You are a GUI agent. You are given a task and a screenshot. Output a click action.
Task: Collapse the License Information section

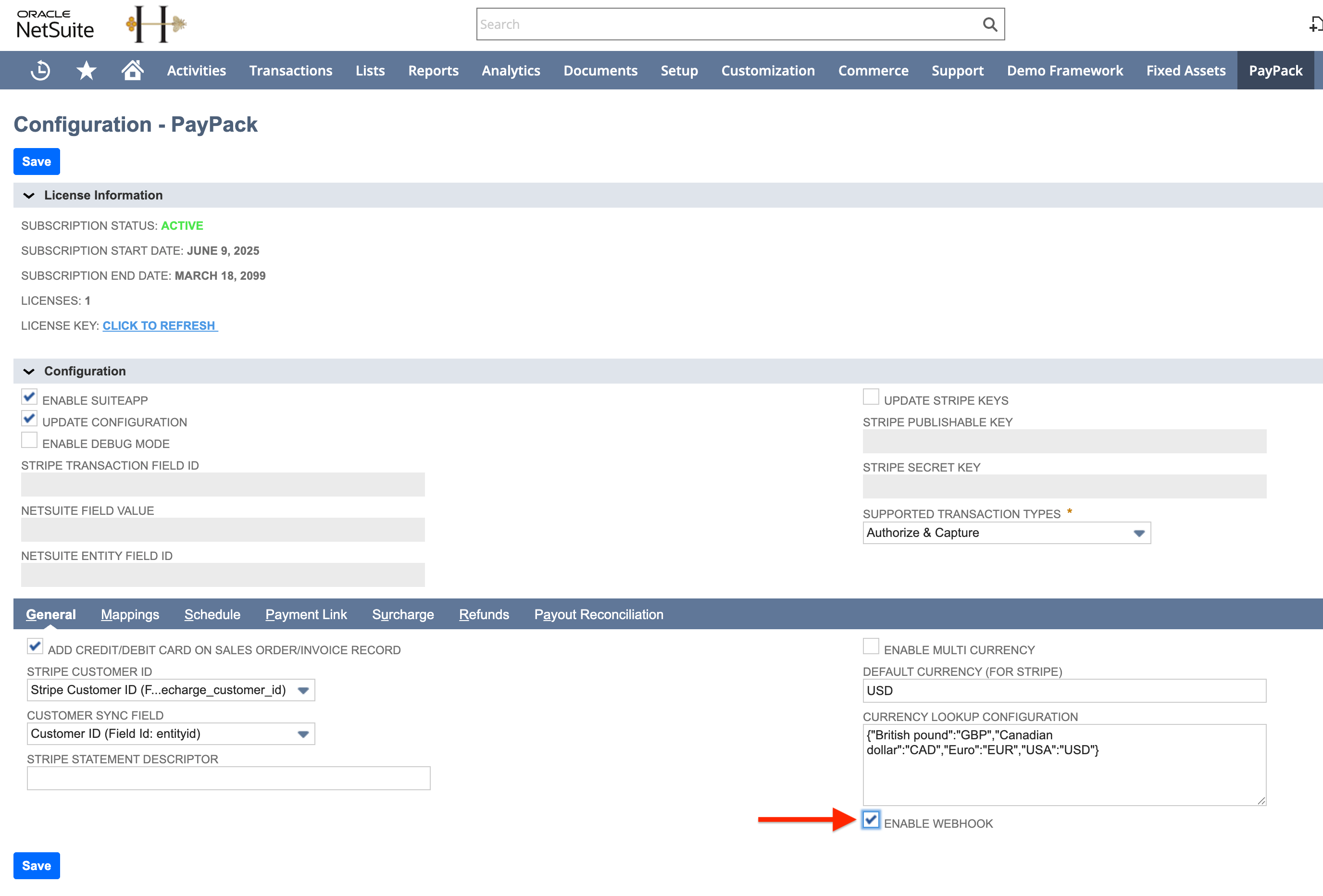pos(28,195)
